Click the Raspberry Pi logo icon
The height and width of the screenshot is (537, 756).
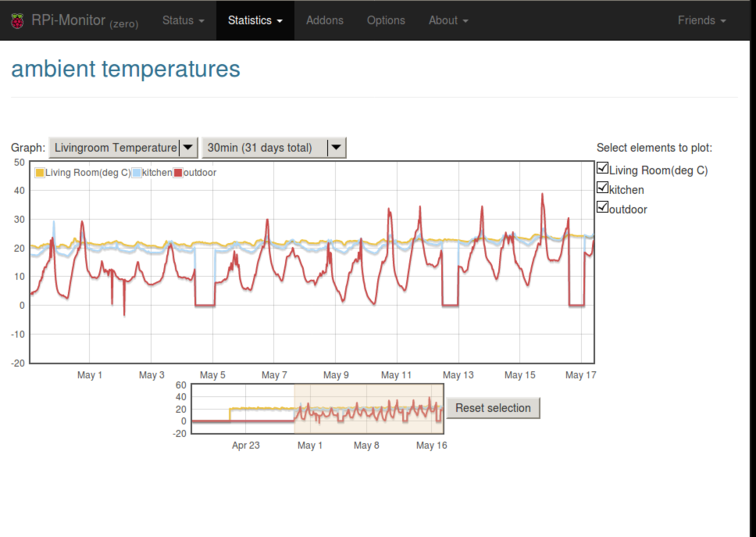point(17,21)
